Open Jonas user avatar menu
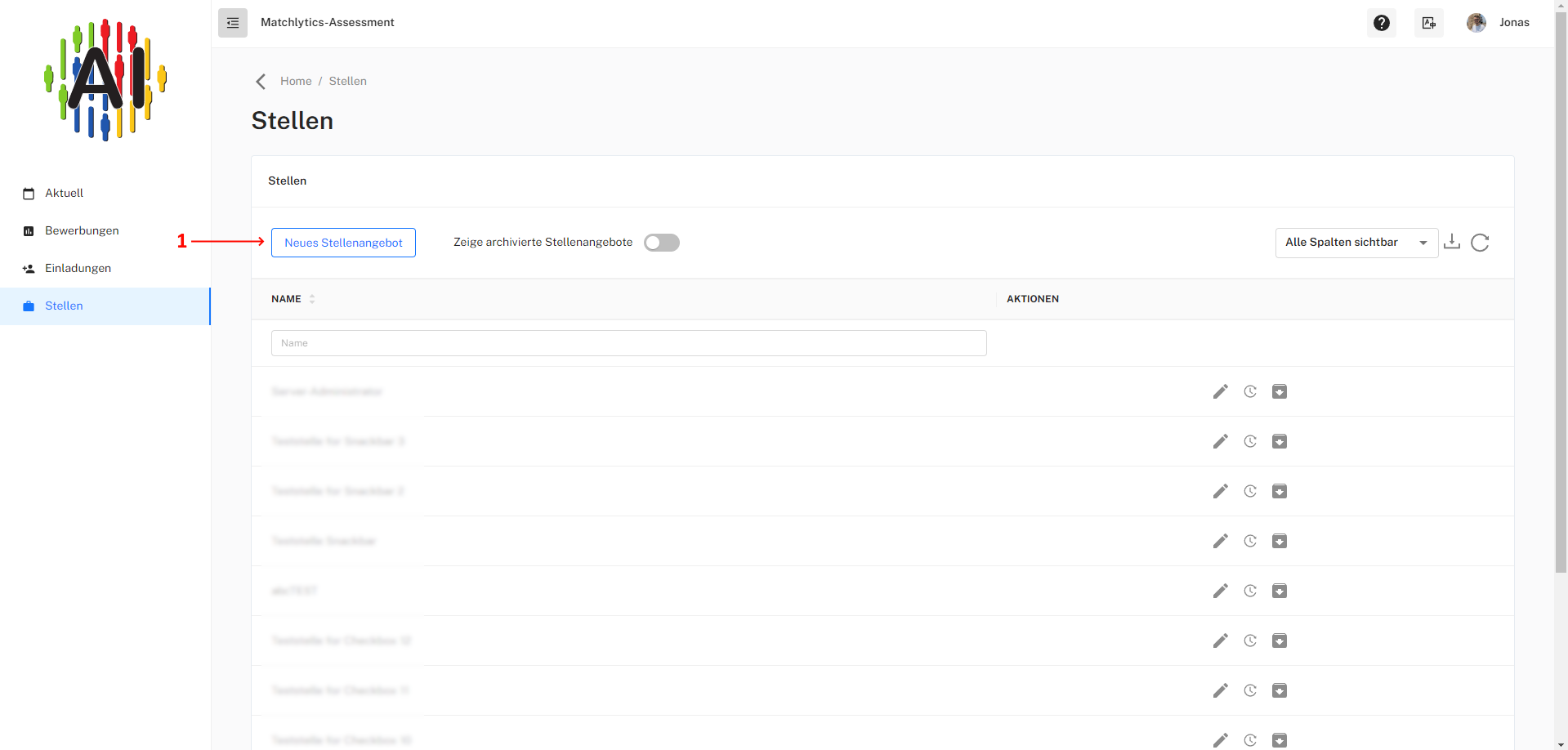The width and height of the screenshot is (1568, 750). point(1476,23)
